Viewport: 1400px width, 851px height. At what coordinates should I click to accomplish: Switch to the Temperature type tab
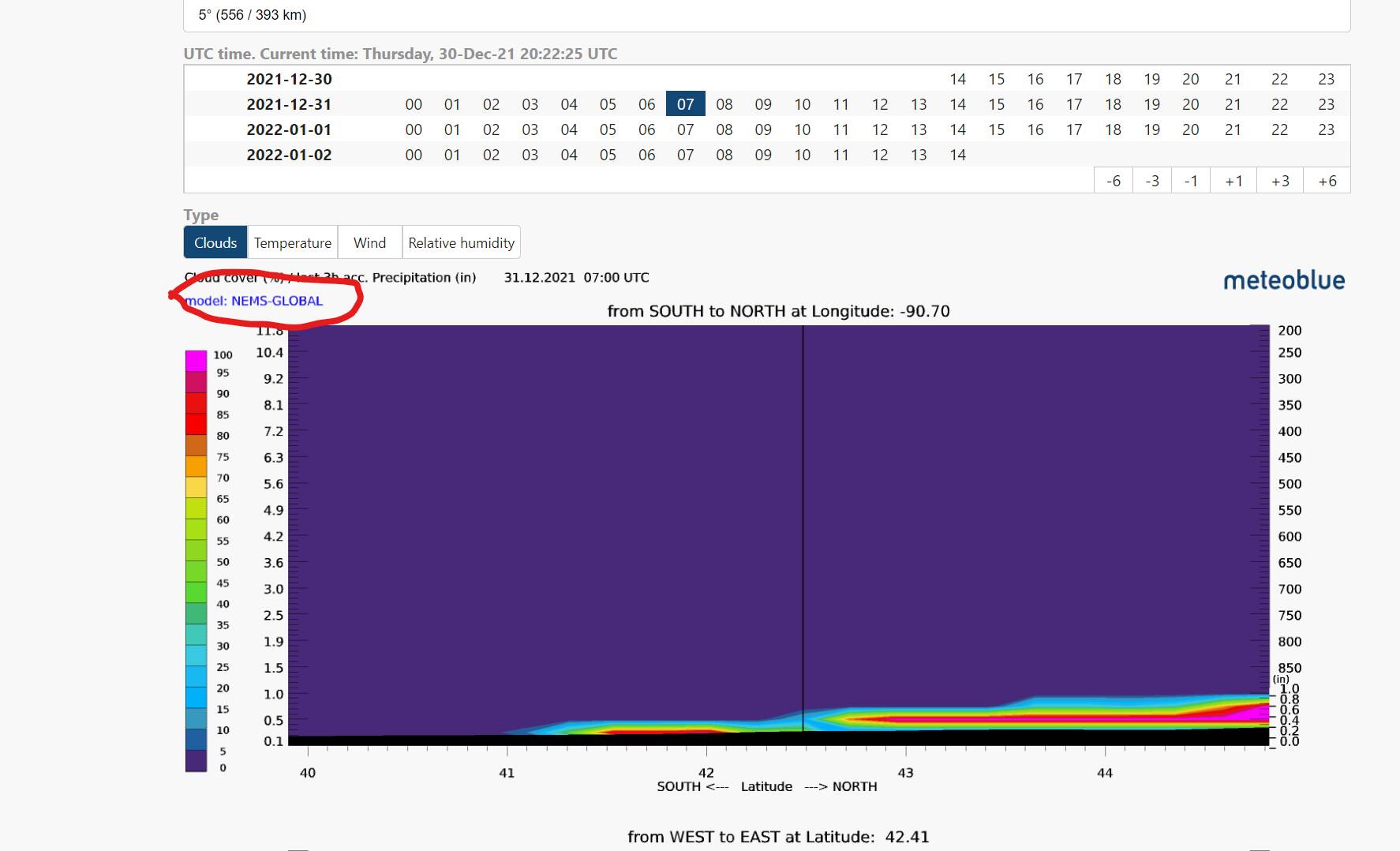tap(292, 242)
